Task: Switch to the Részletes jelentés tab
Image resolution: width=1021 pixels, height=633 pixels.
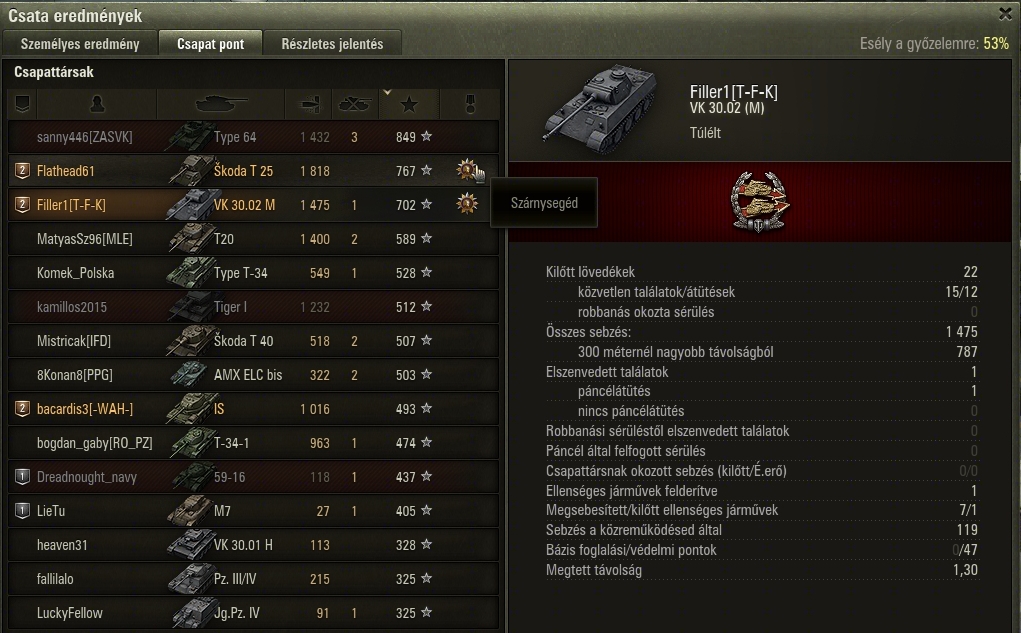Action: pos(332,44)
